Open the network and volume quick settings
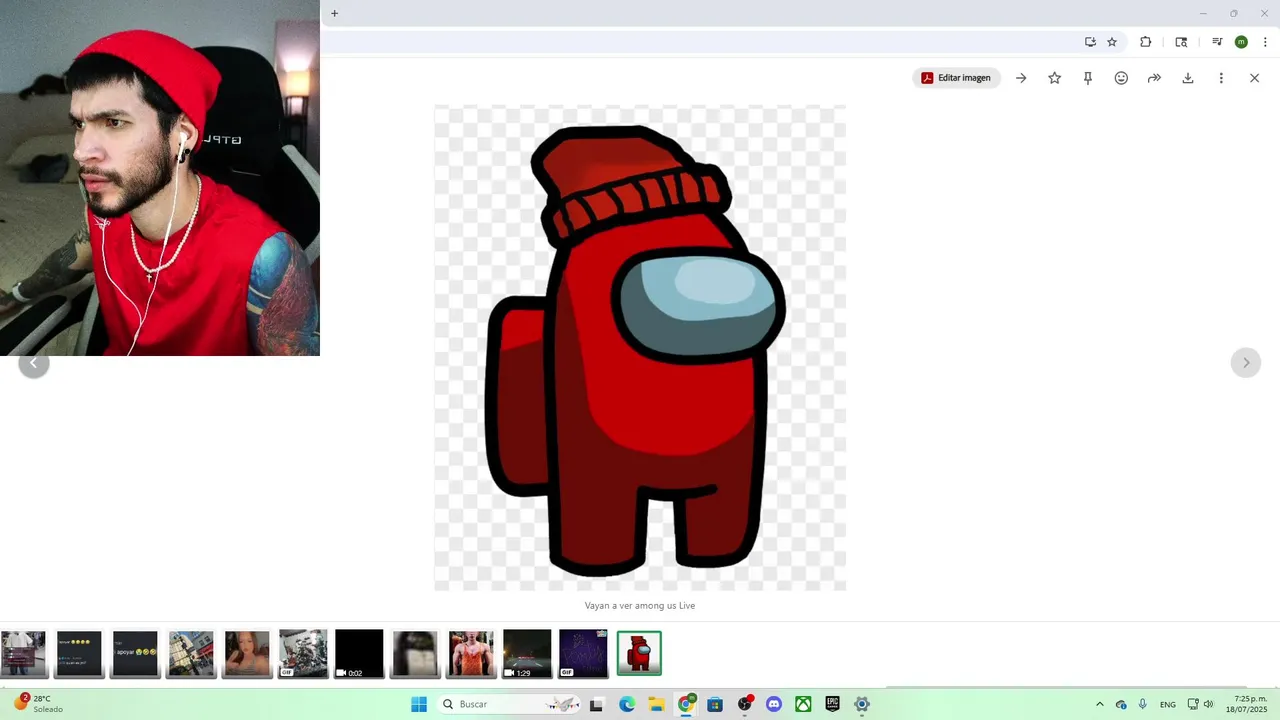The height and width of the screenshot is (720, 1280). (x=1200, y=704)
